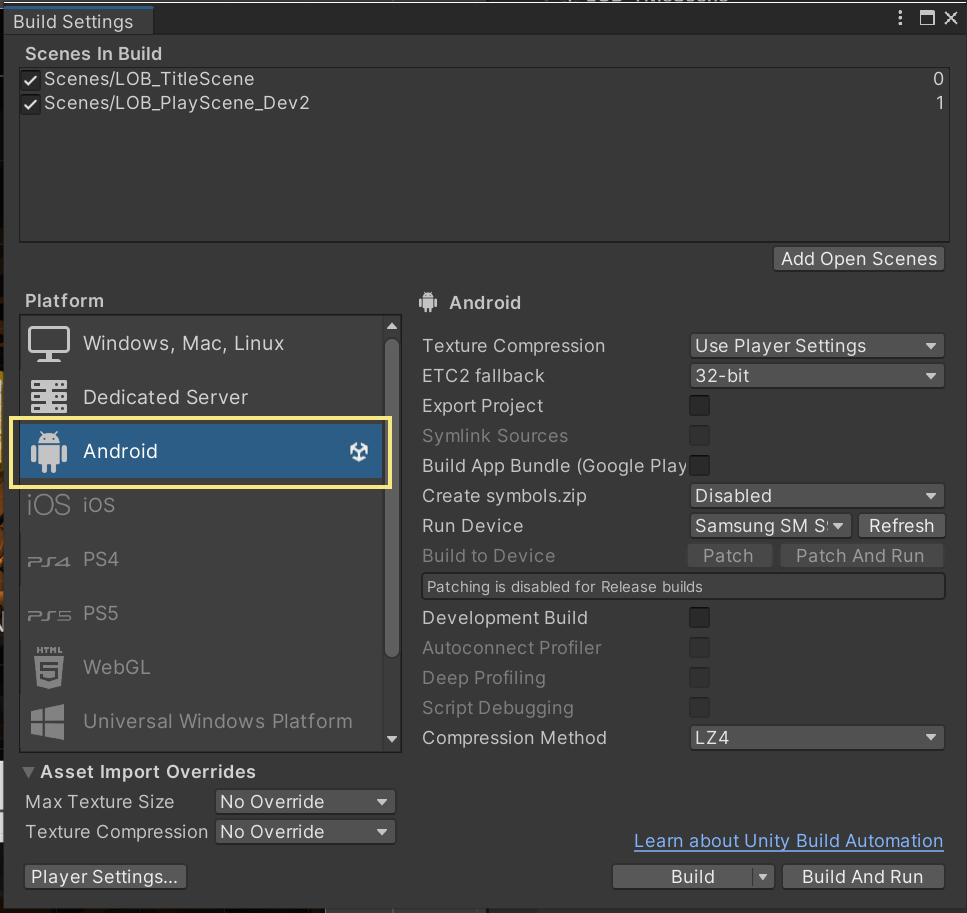Click the Scenes/LOB_PlayScene_Dev2 scene name

(176, 103)
